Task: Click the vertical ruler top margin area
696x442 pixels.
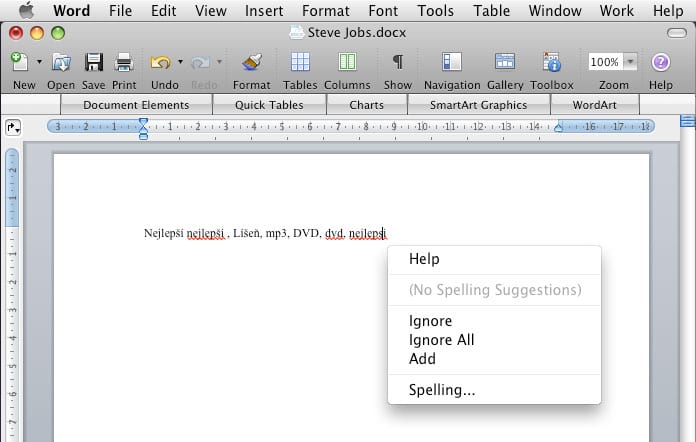Action: [12, 188]
